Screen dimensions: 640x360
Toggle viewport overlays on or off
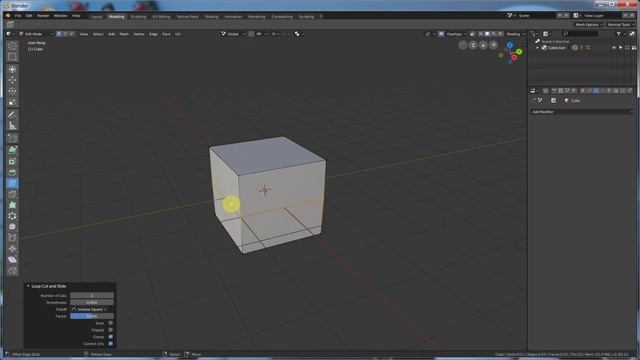441,34
